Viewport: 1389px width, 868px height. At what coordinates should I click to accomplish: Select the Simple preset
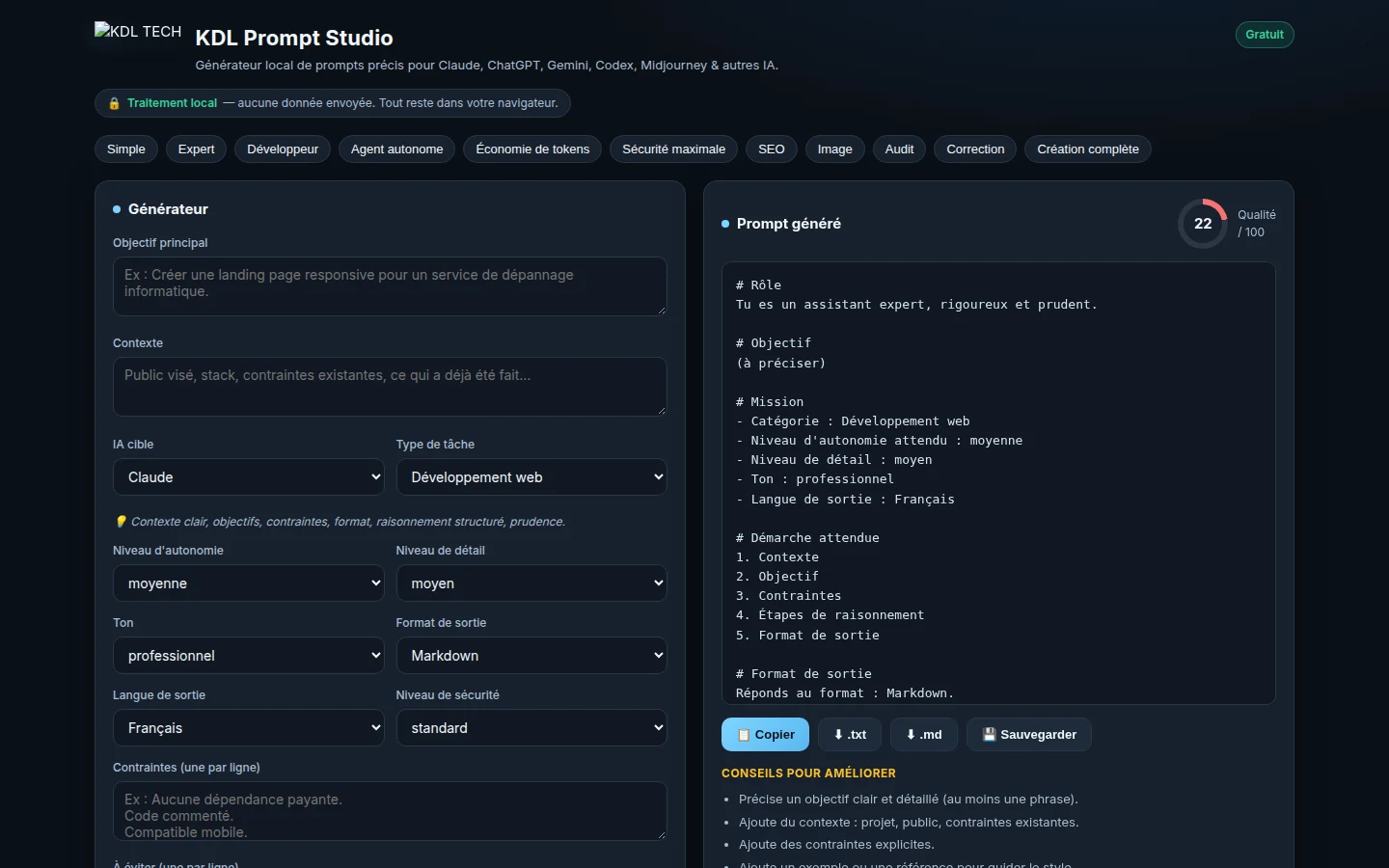126,149
